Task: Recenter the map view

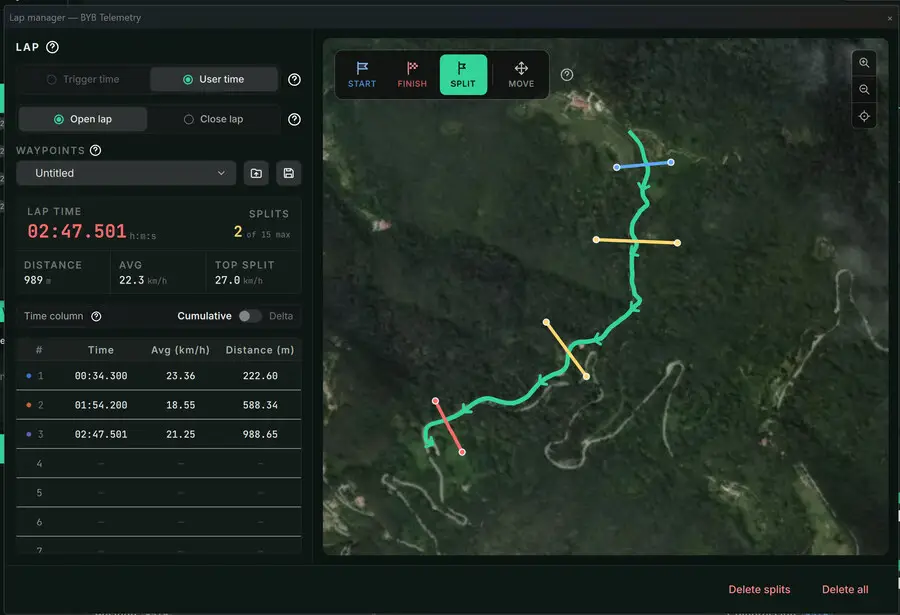Action: tap(864, 117)
